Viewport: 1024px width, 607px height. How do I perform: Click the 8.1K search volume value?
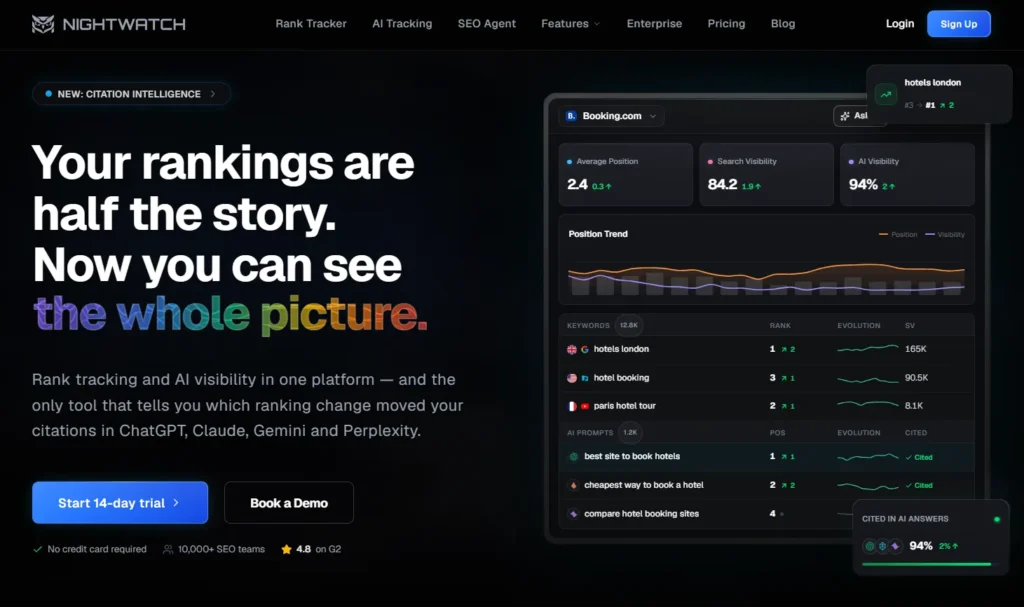[x=914, y=406]
